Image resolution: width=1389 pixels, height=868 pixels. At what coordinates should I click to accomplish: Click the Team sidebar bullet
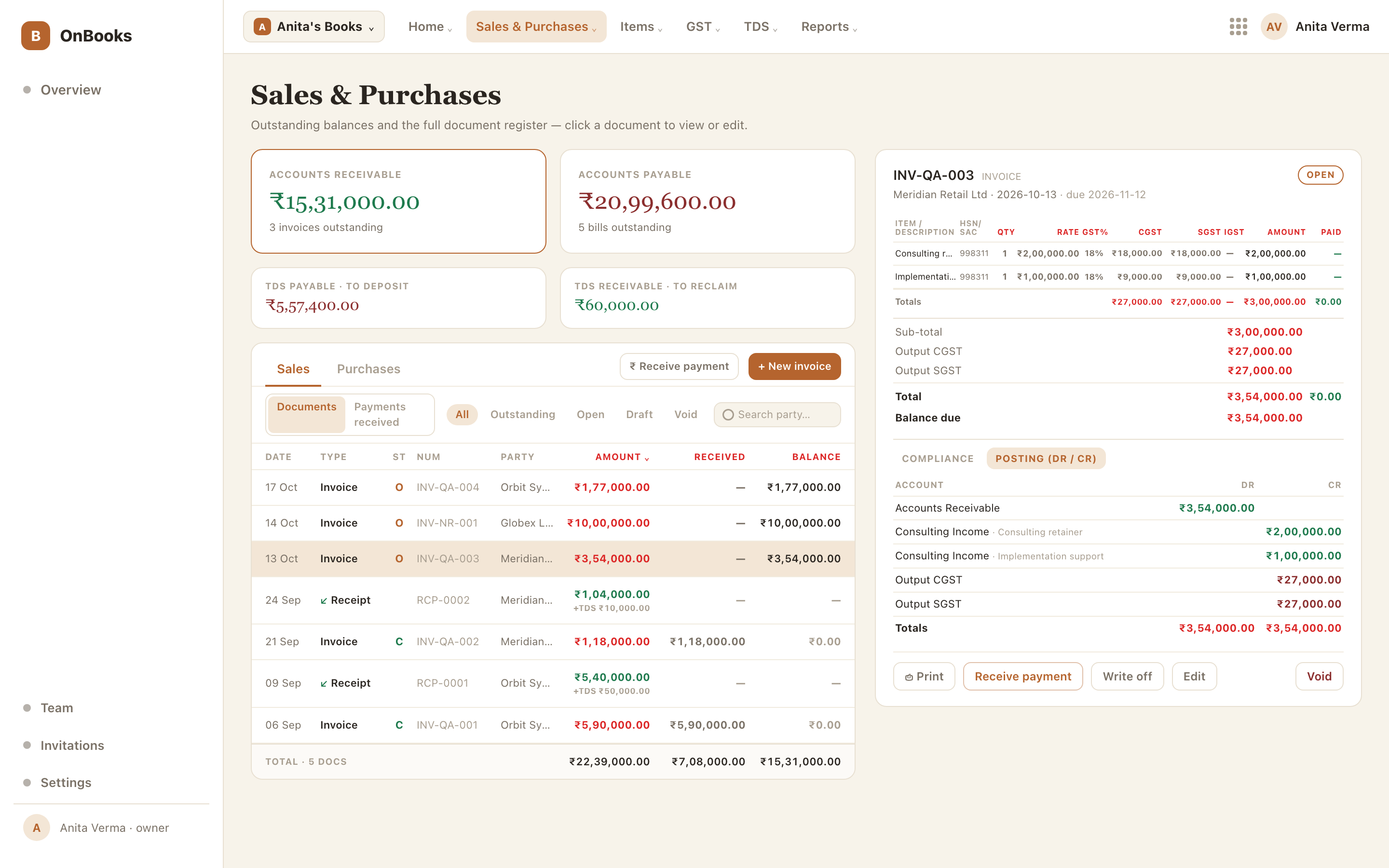coord(27,708)
